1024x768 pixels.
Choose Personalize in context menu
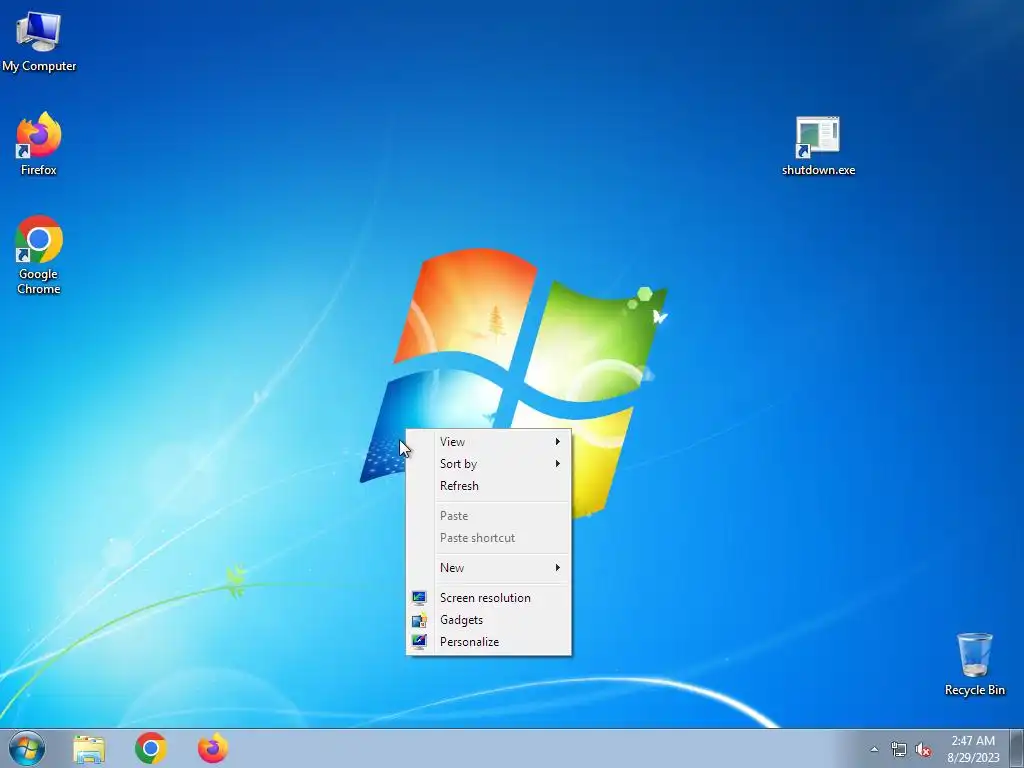tap(488, 642)
